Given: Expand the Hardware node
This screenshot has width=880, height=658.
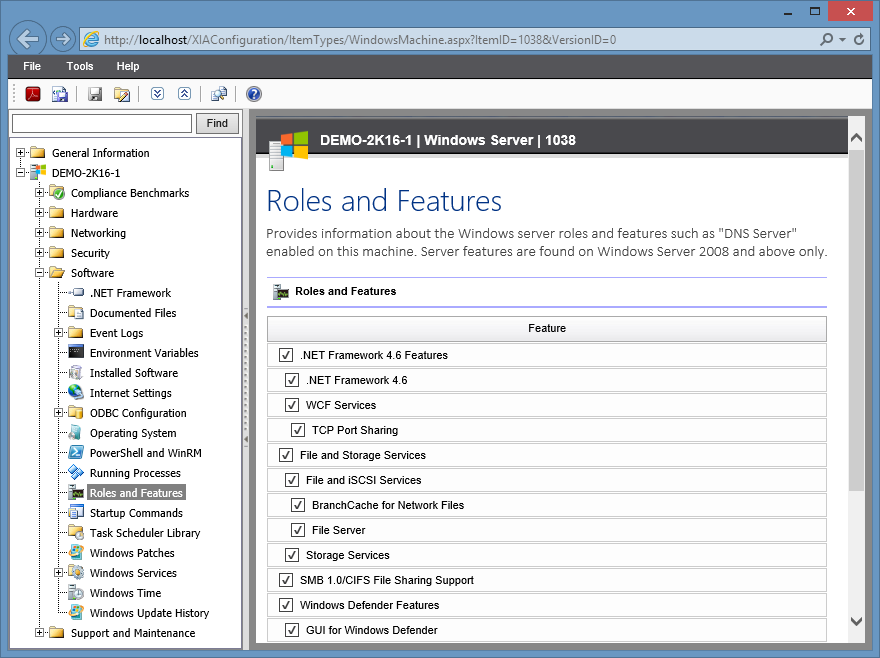Looking at the screenshot, I should (39, 213).
